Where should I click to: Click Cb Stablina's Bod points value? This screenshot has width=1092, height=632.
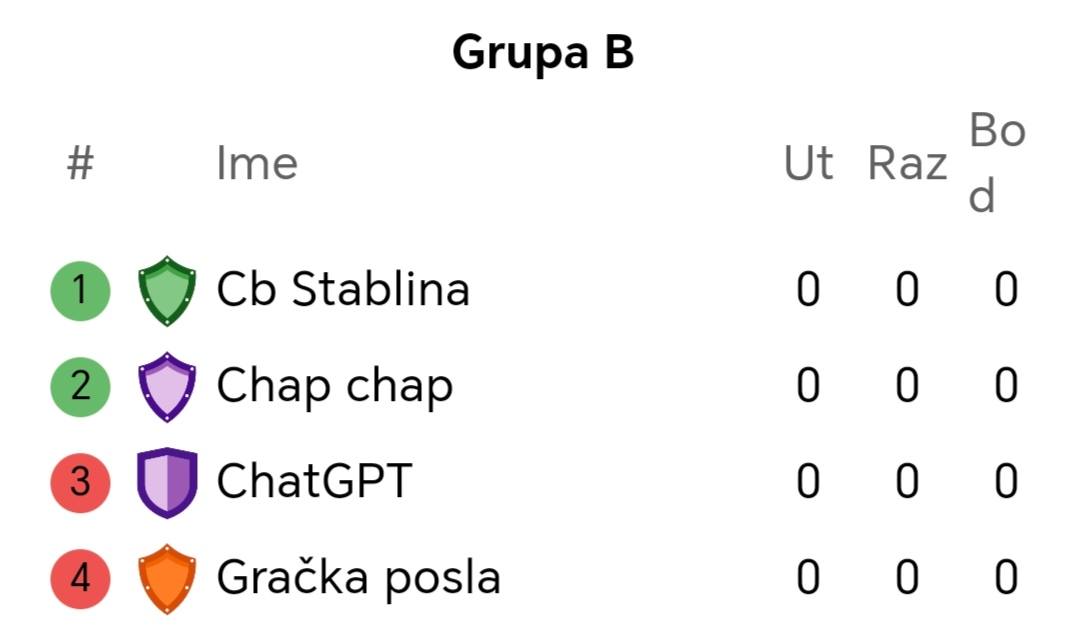pos(1006,289)
